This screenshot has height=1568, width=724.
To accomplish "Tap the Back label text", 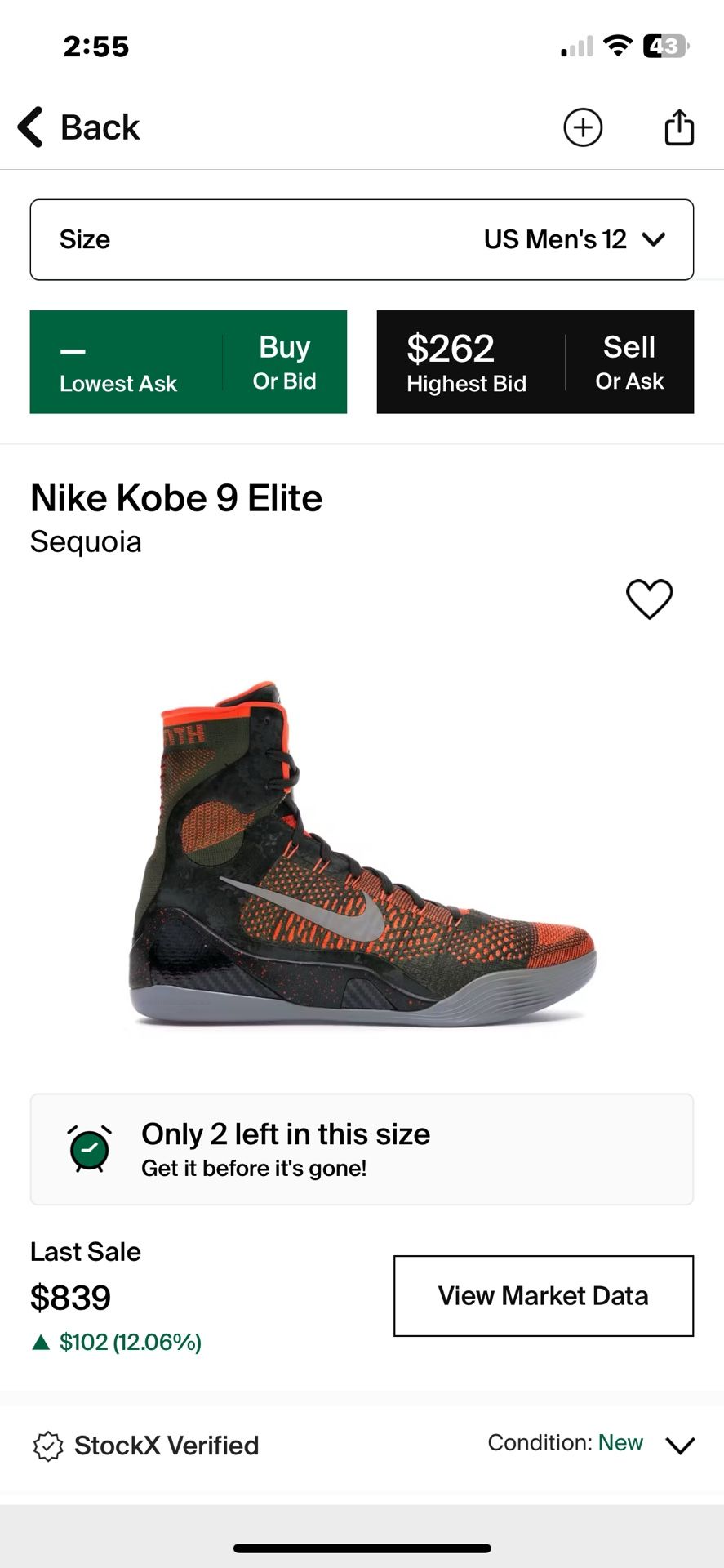I will pyautogui.click(x=100, y=127).
